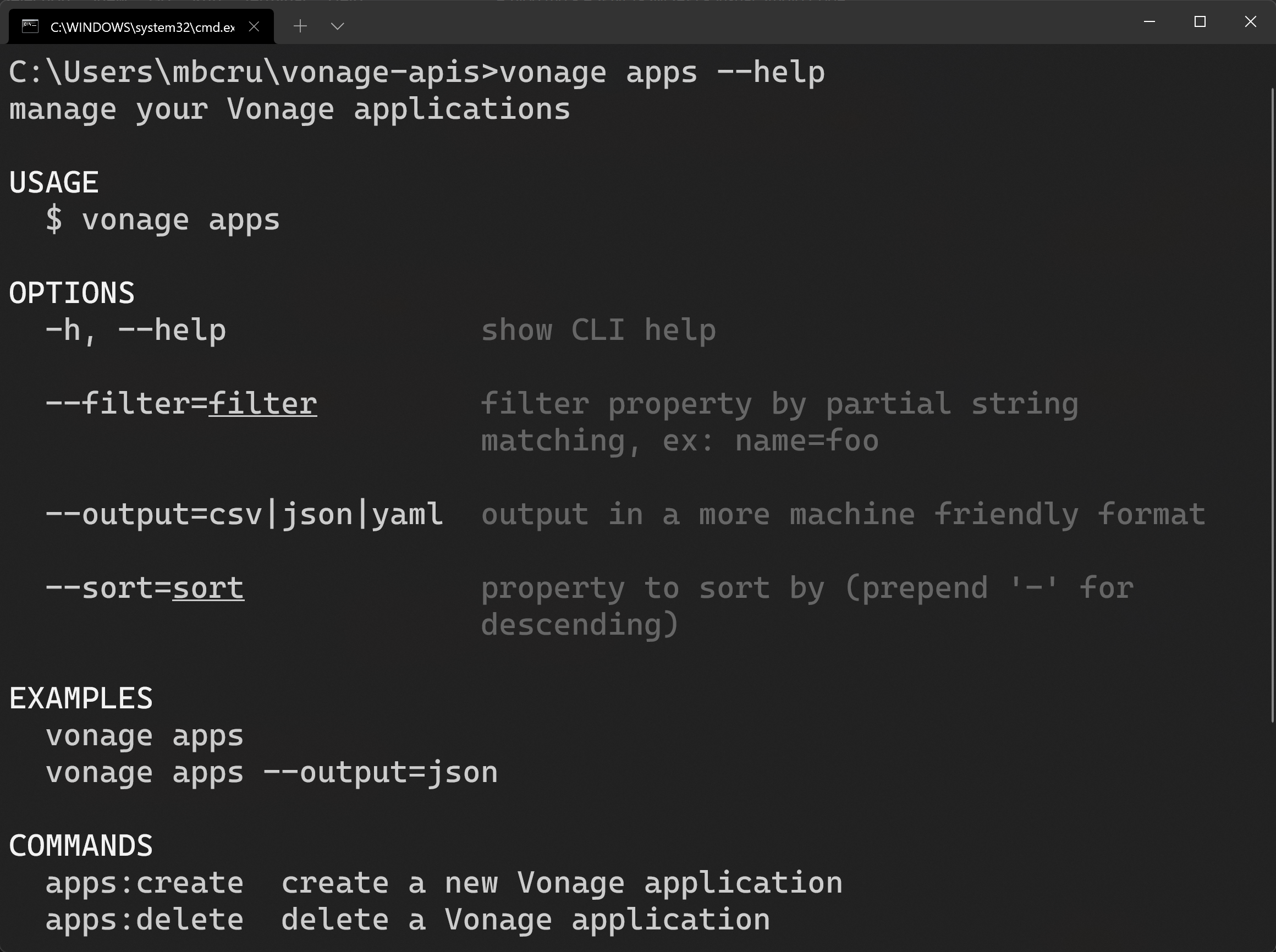Screen dimensions: 1276x952
Task: Open a new terminal tab
Action: pyautogui.click(x=300, y=26)
